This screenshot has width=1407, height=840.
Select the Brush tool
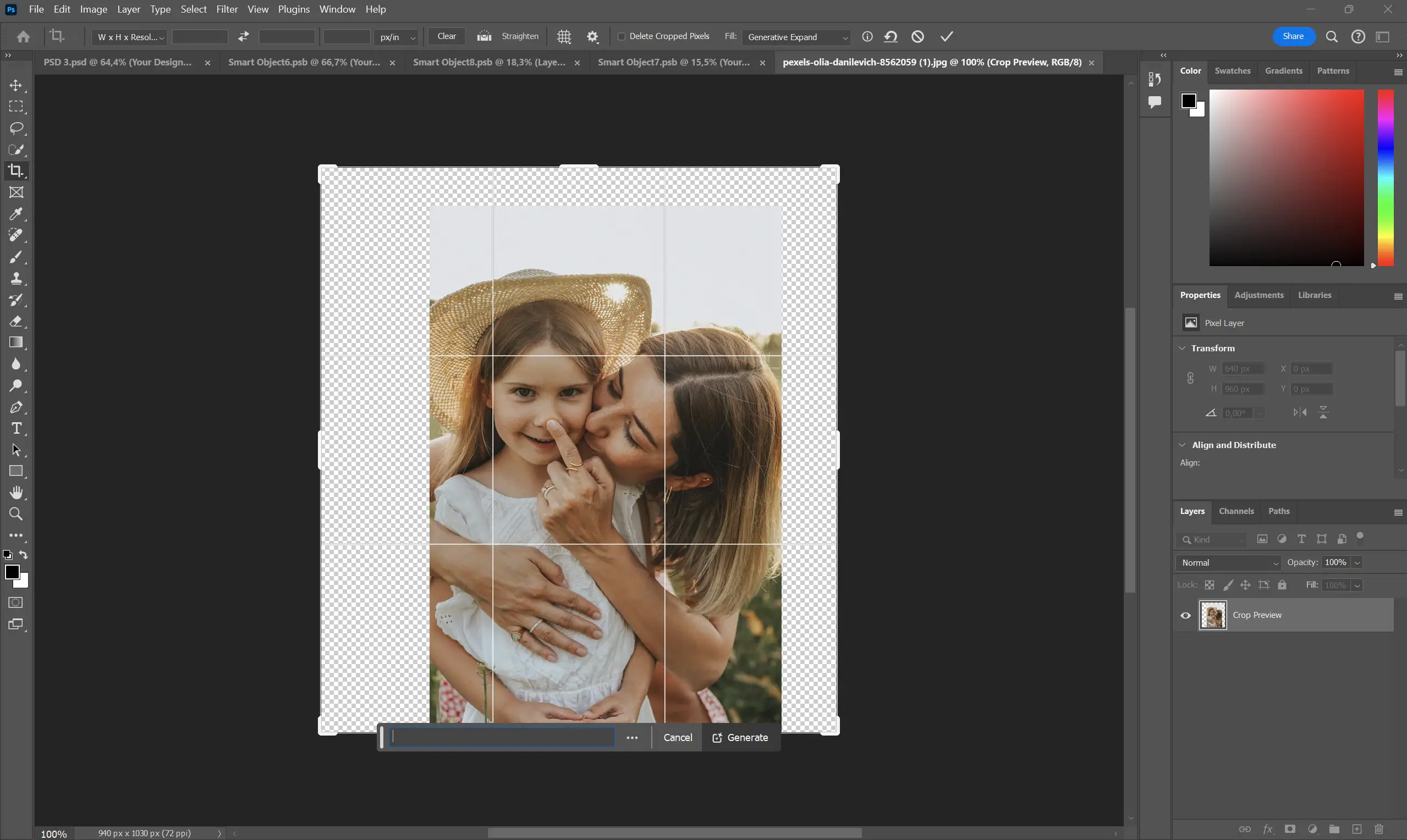pyautogui.click(x=16, y=257)
